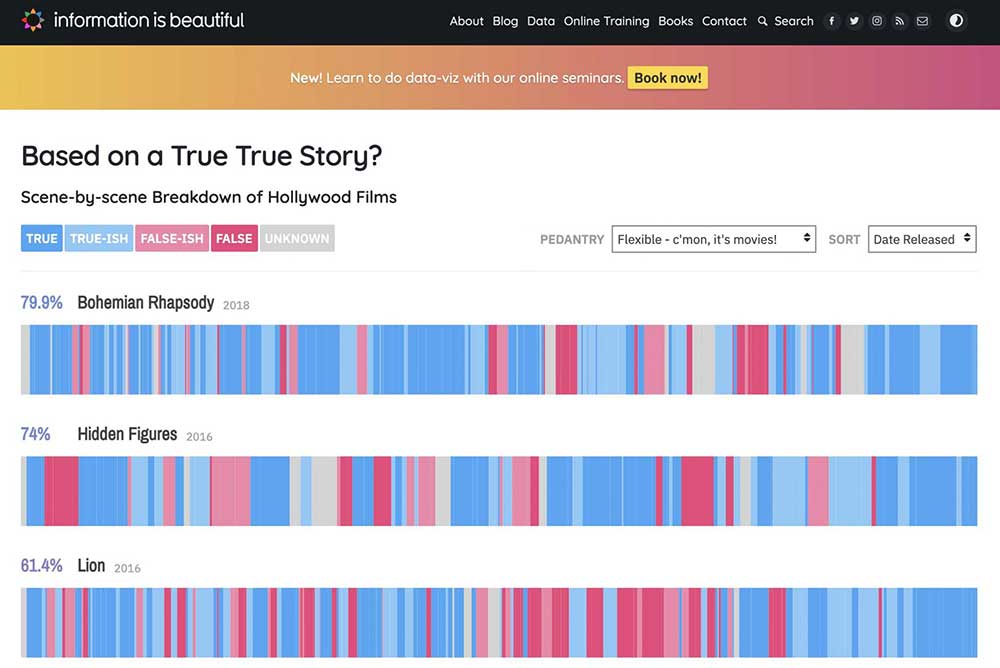1000x668 pixels.
Task: Open the Sort by Date Released dropdown
Action: (922, 239)
